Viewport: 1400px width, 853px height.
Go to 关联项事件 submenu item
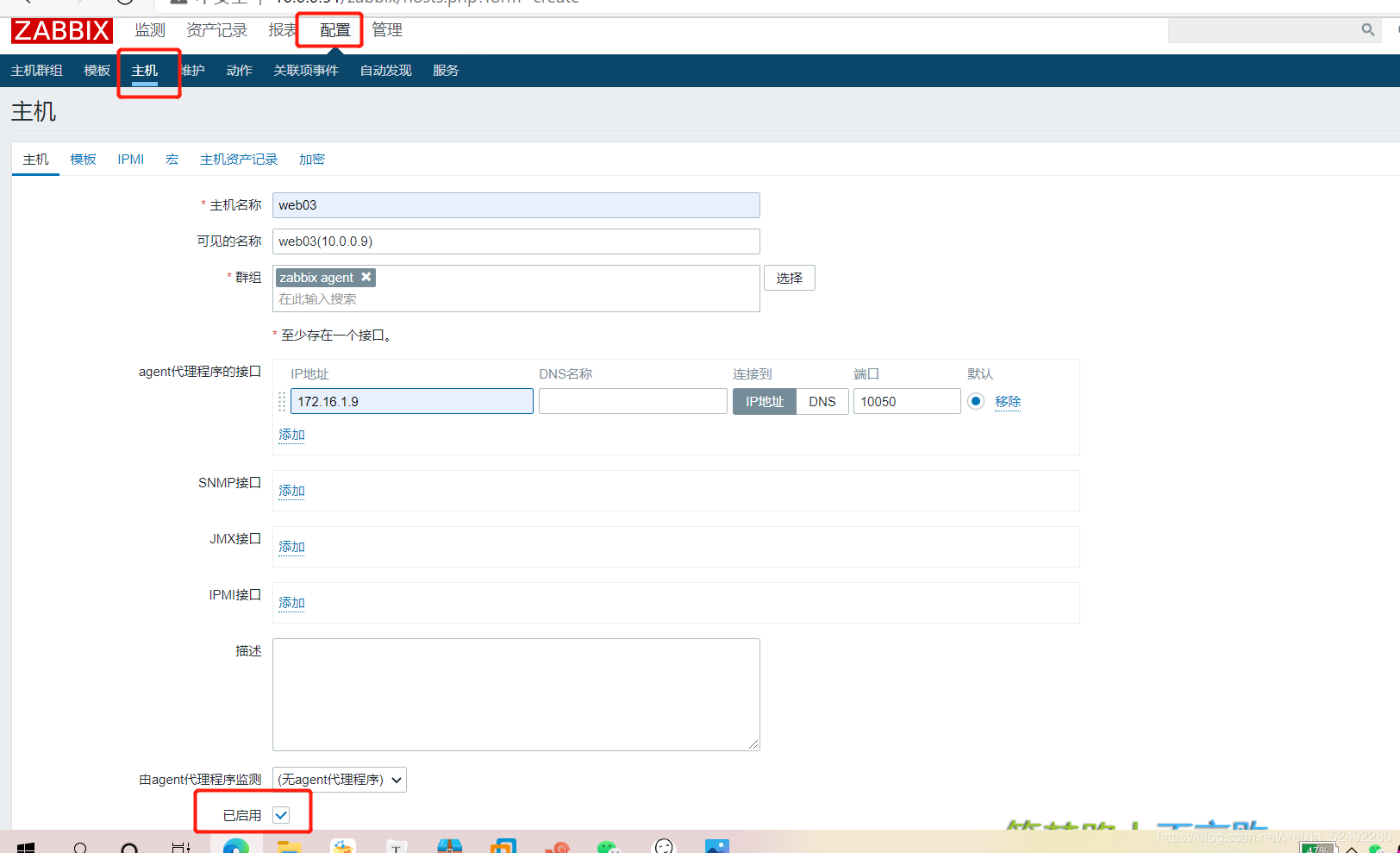pyautogui.click(x=306, y=71)
